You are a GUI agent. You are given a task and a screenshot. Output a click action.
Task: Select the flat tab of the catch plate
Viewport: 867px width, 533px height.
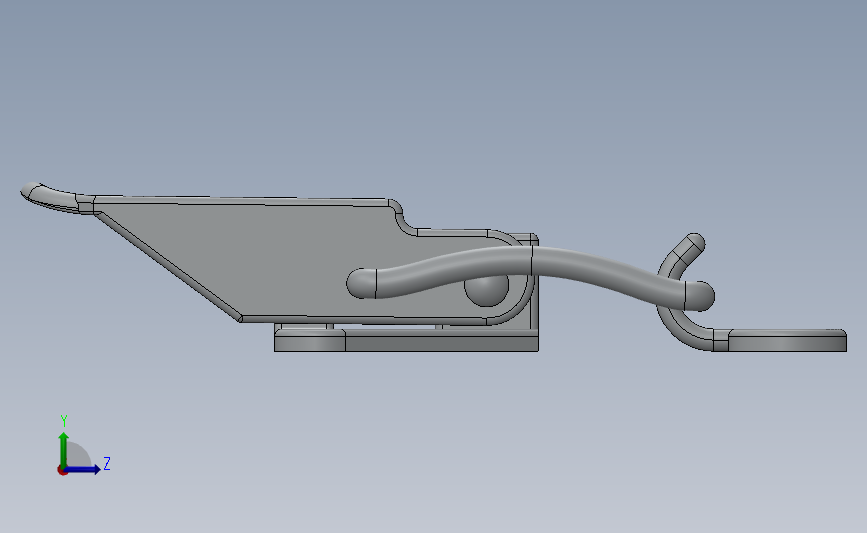pos(787,340)
